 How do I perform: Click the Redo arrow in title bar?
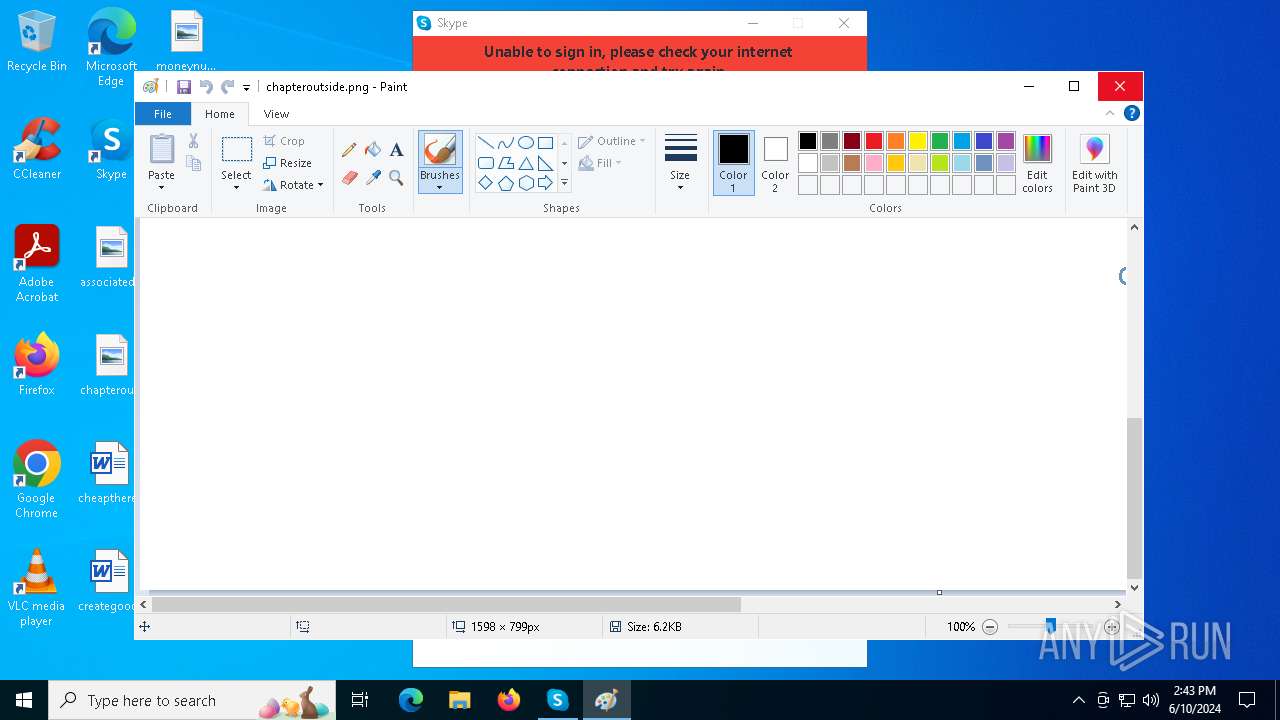tap(228, 87)
